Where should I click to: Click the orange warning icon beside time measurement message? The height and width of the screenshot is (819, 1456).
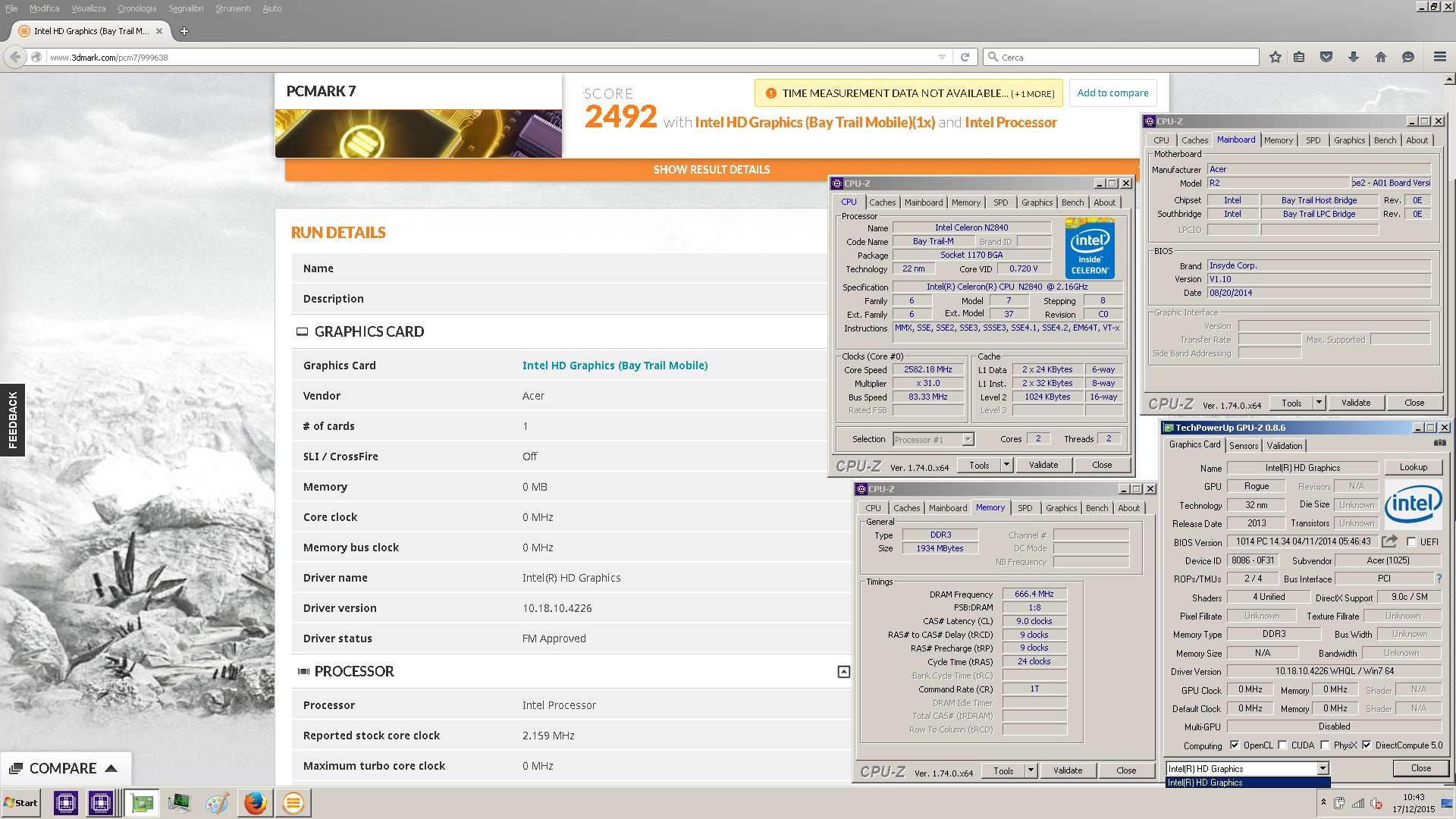(770, 93)
